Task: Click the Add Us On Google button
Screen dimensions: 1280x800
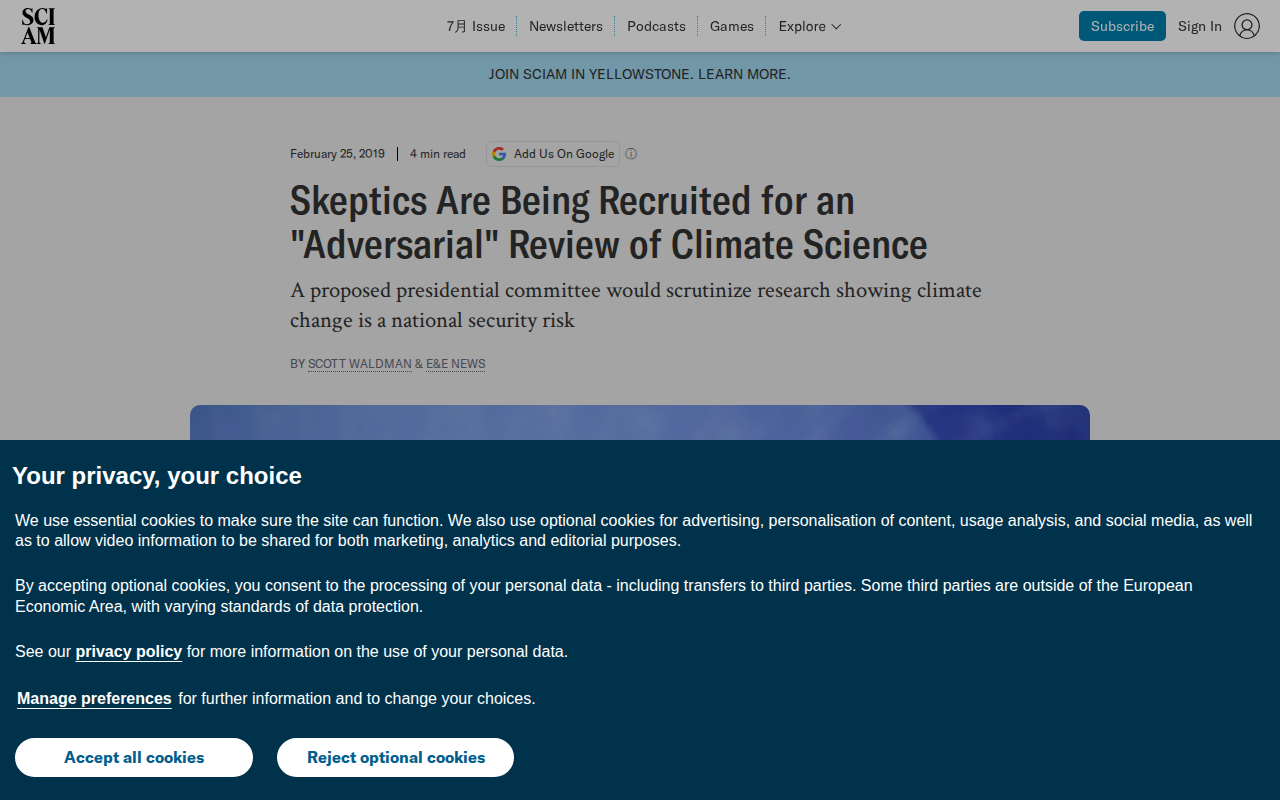Action: [x=553, y=154]
